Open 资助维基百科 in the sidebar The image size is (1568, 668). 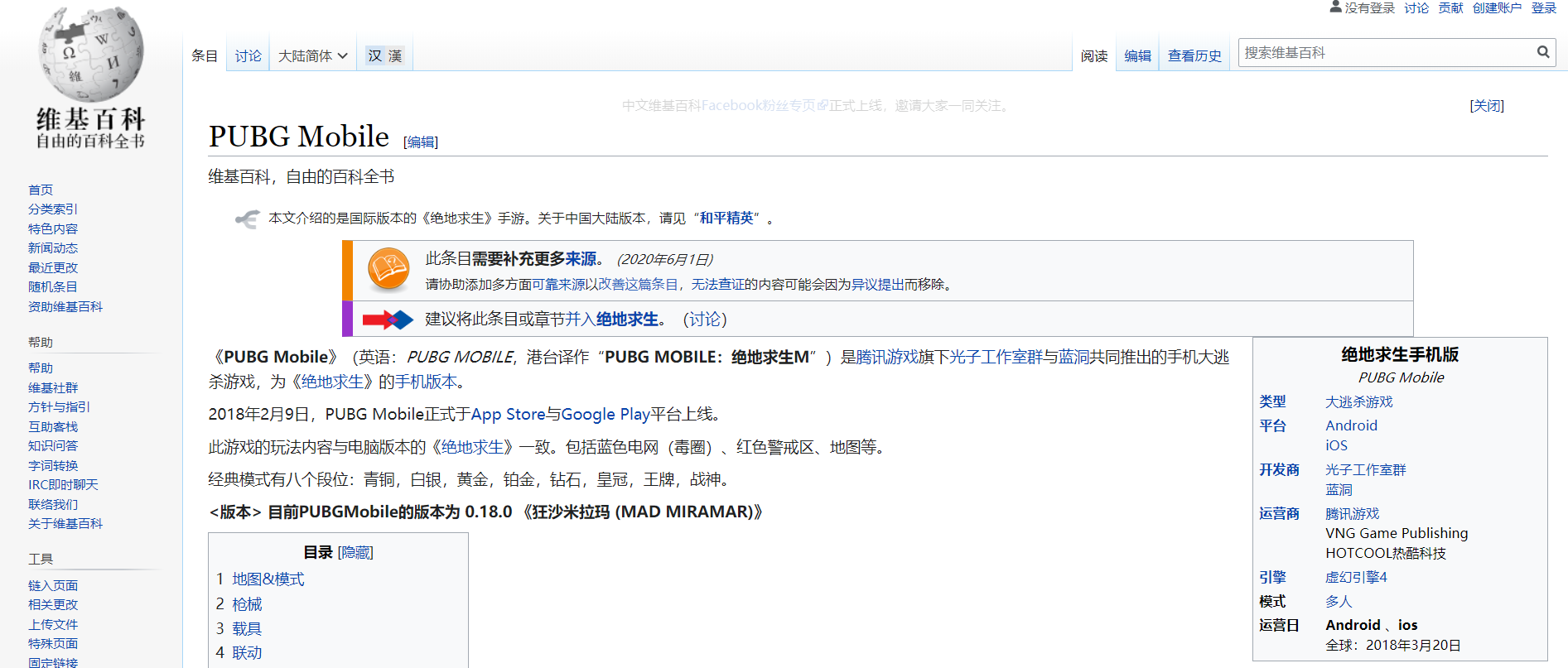65,306
